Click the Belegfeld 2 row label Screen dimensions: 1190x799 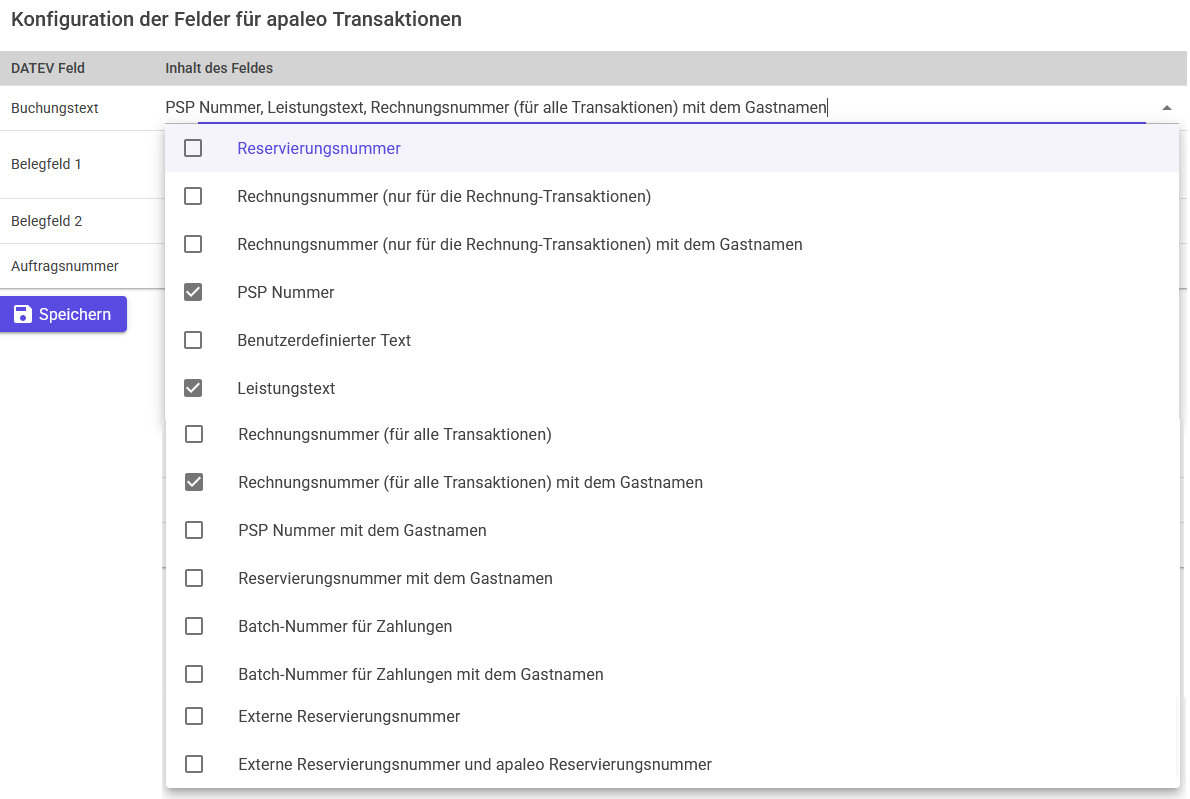pos(46,222)
